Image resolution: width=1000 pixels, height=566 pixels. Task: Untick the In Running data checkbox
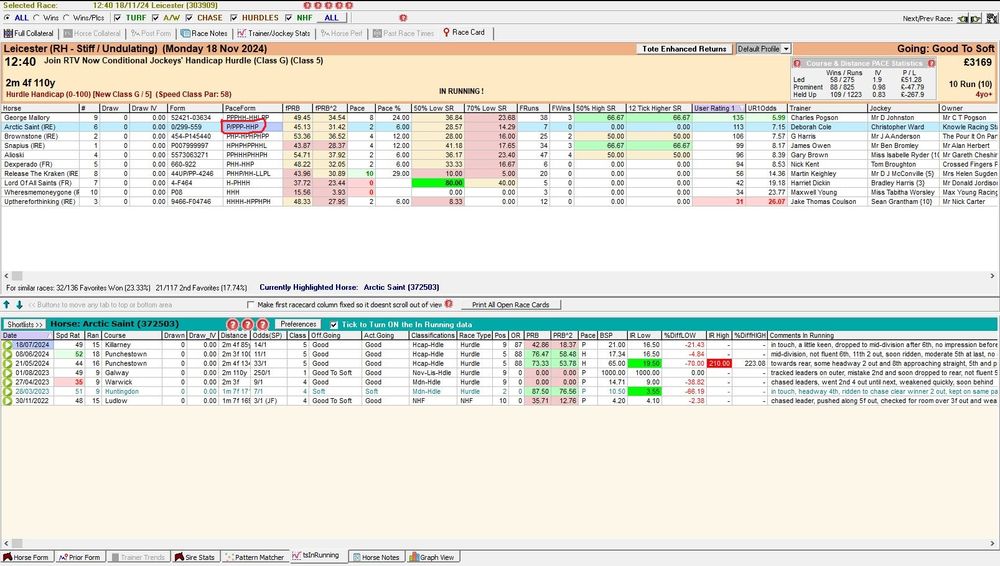tap(334, 325)
